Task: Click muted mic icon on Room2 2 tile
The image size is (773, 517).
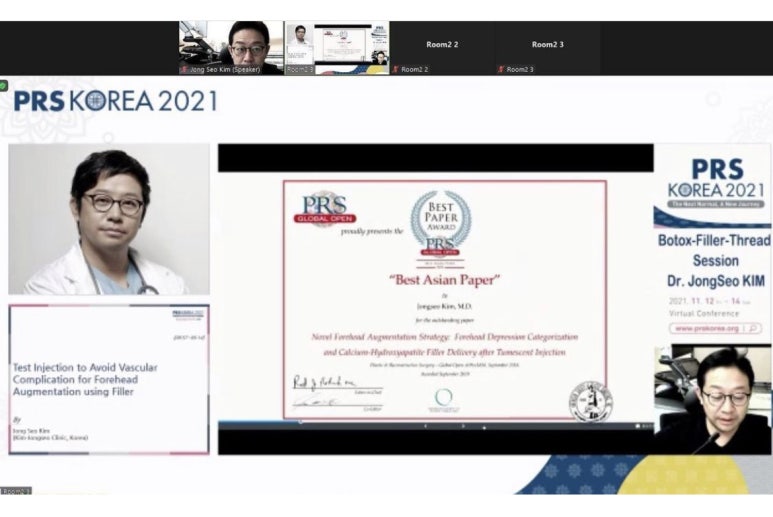Action: pos(395,69)
